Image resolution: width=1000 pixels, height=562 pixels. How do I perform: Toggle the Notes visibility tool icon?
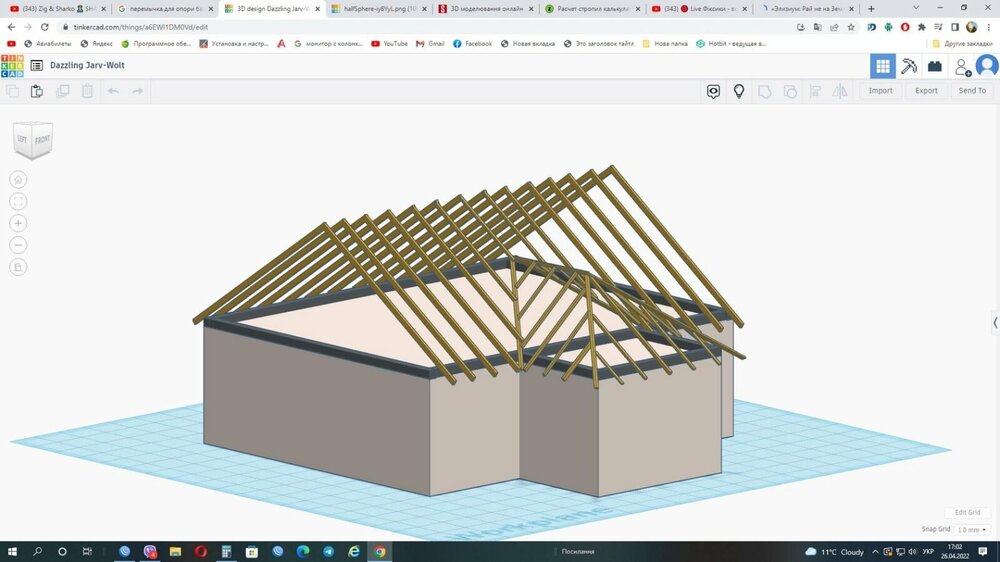point(713,91)
